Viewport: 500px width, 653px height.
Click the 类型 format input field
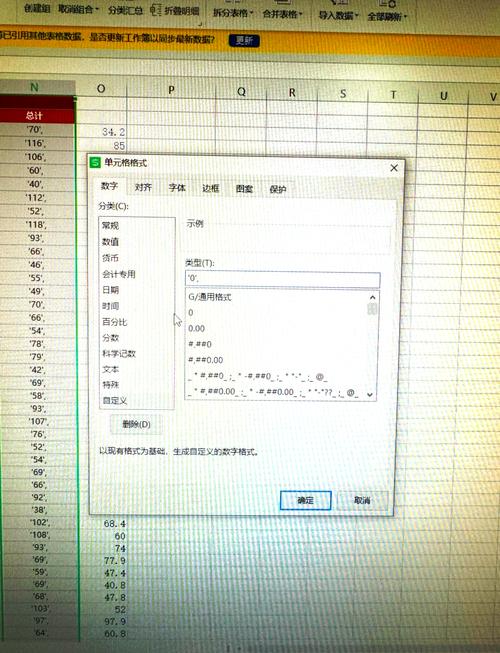click(x=282, y=279)
